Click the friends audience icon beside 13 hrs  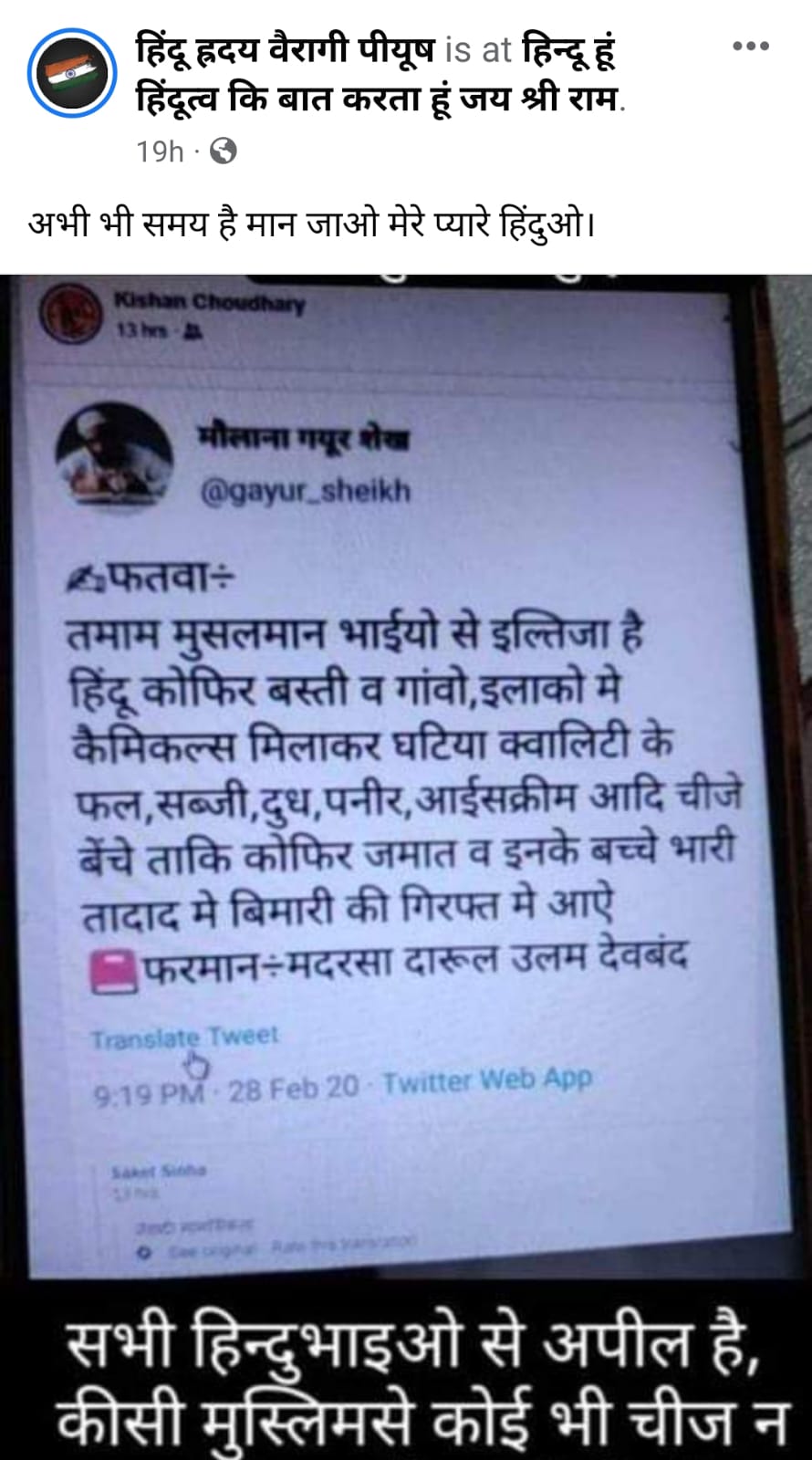pyautogui.click(x=193, y=332)
